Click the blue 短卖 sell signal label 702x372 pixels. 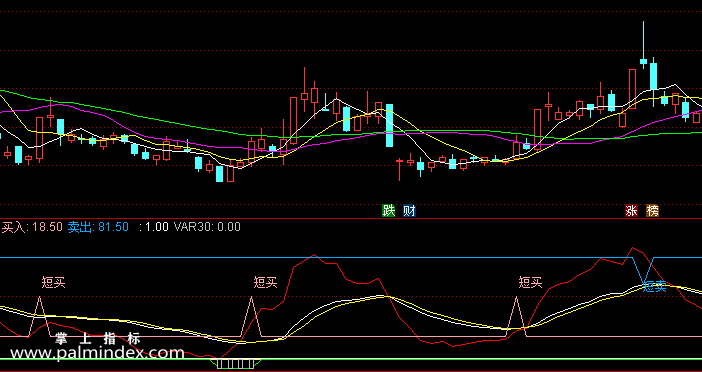[654, 286]
